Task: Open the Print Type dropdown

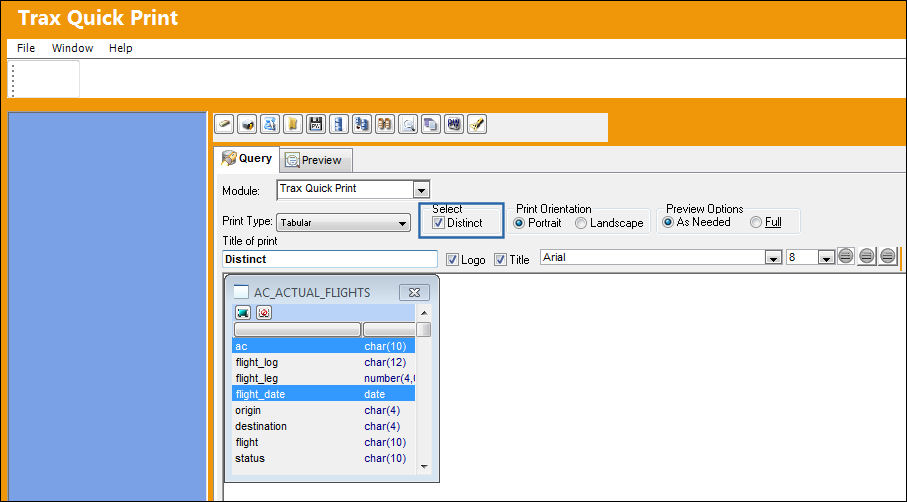Action: click(403, 223)
